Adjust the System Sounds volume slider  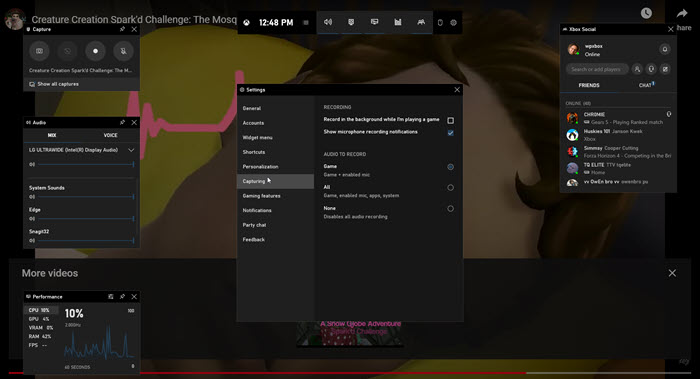point(86,196)
